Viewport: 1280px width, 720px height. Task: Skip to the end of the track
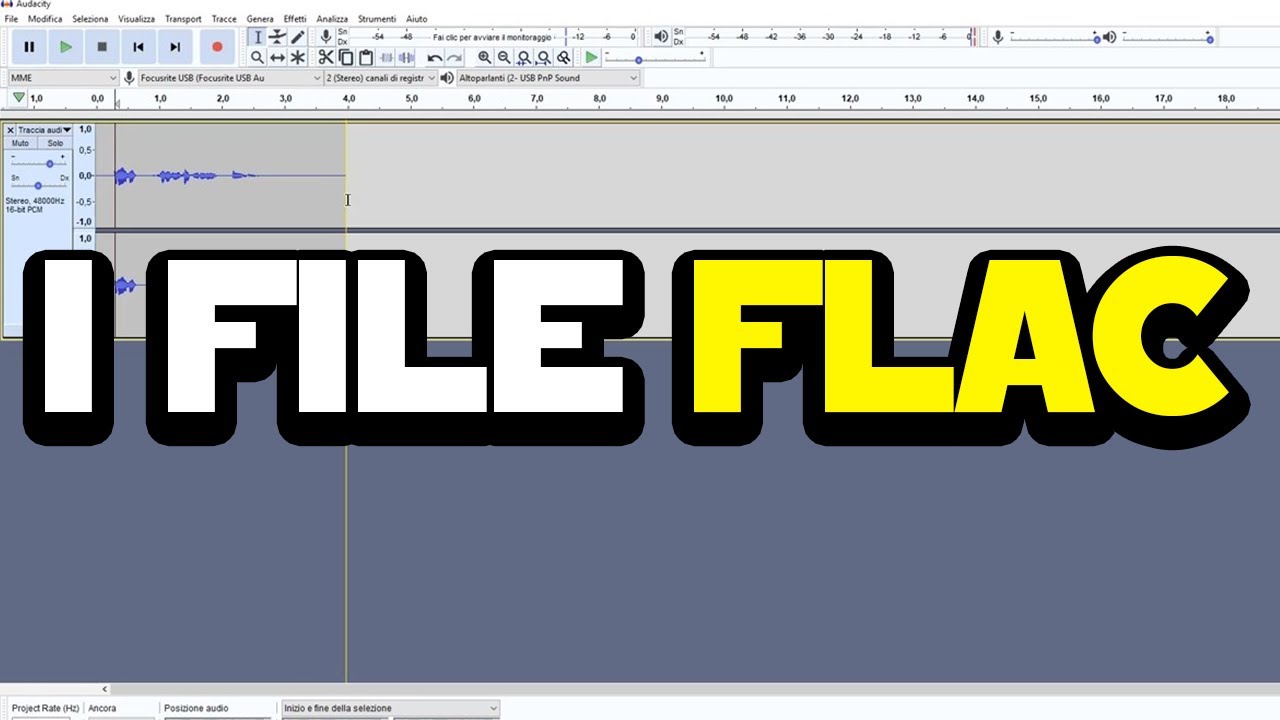click(x=175, y=47)
